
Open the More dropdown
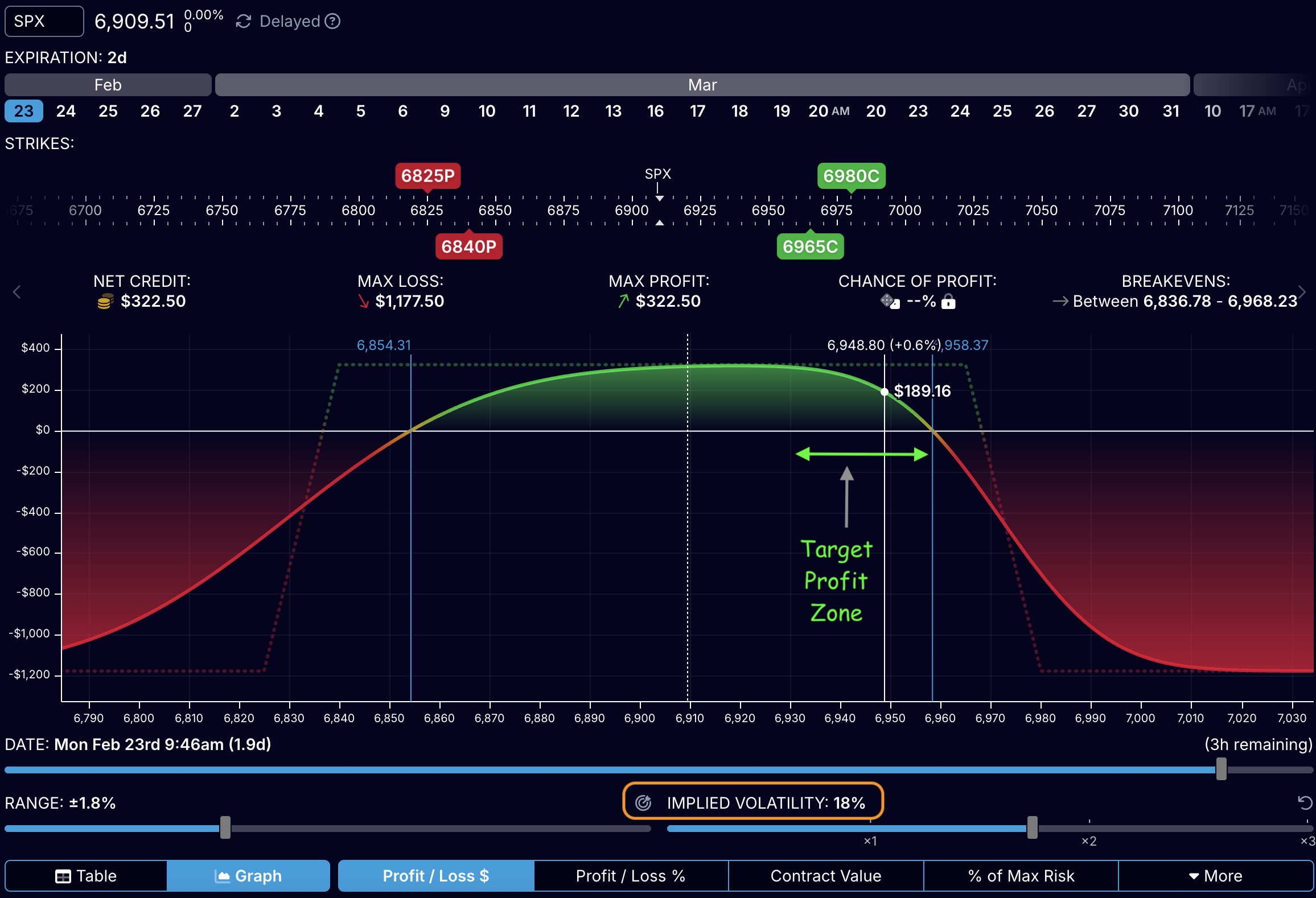[1216, 876]
